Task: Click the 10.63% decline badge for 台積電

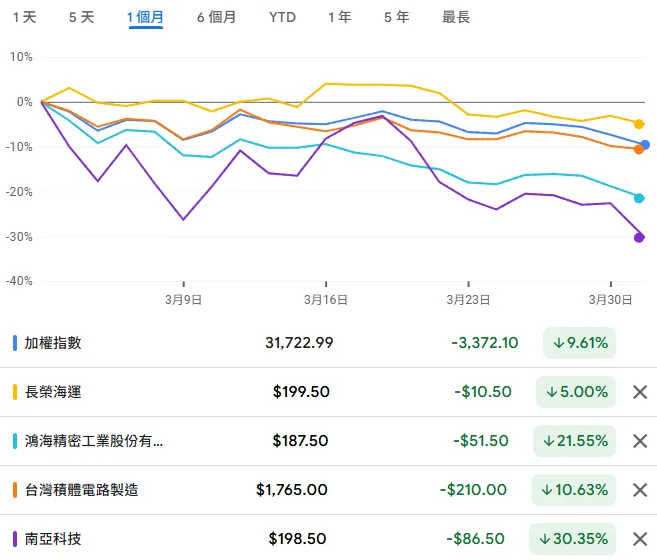Action: [574, 490]
